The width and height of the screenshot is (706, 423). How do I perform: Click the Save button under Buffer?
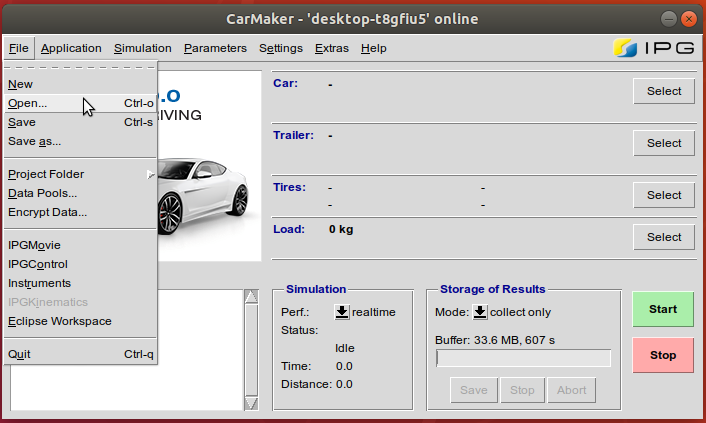coord(474,390)
